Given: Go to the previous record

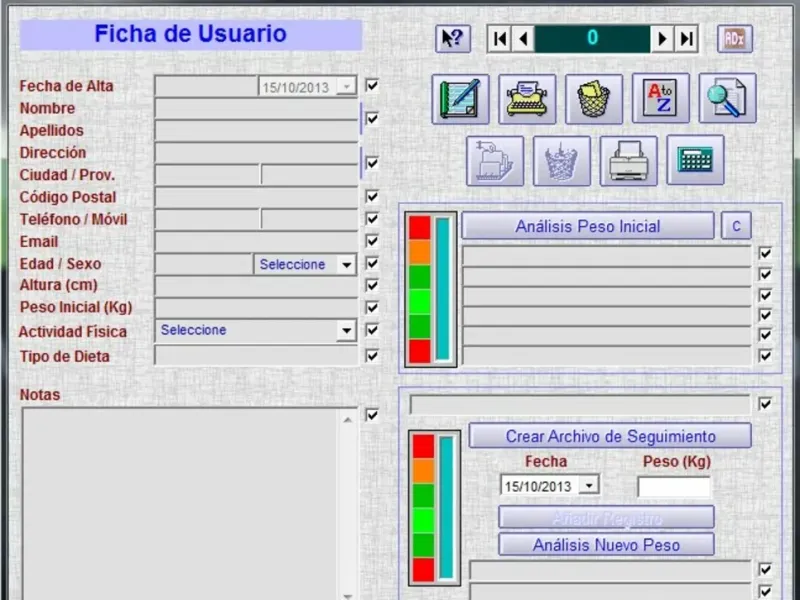Looking at the screenshot, I should pos(523,39).
